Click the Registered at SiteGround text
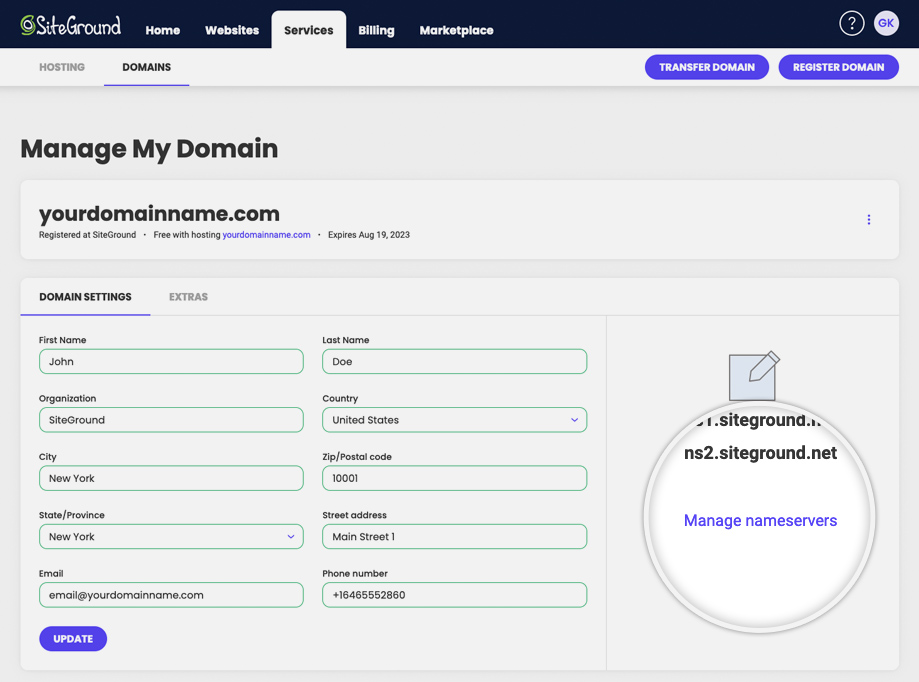 (87, 235)
